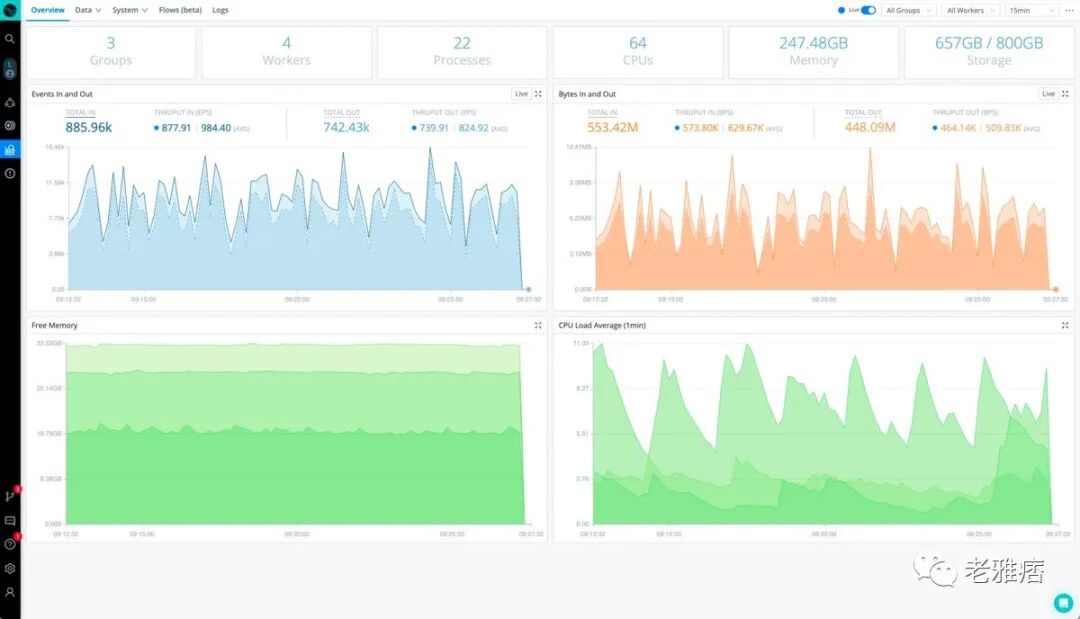This screenshot has width=1080, height=619.
Task: Click the Live button on Events In and Out
Action: click(521, 94)
